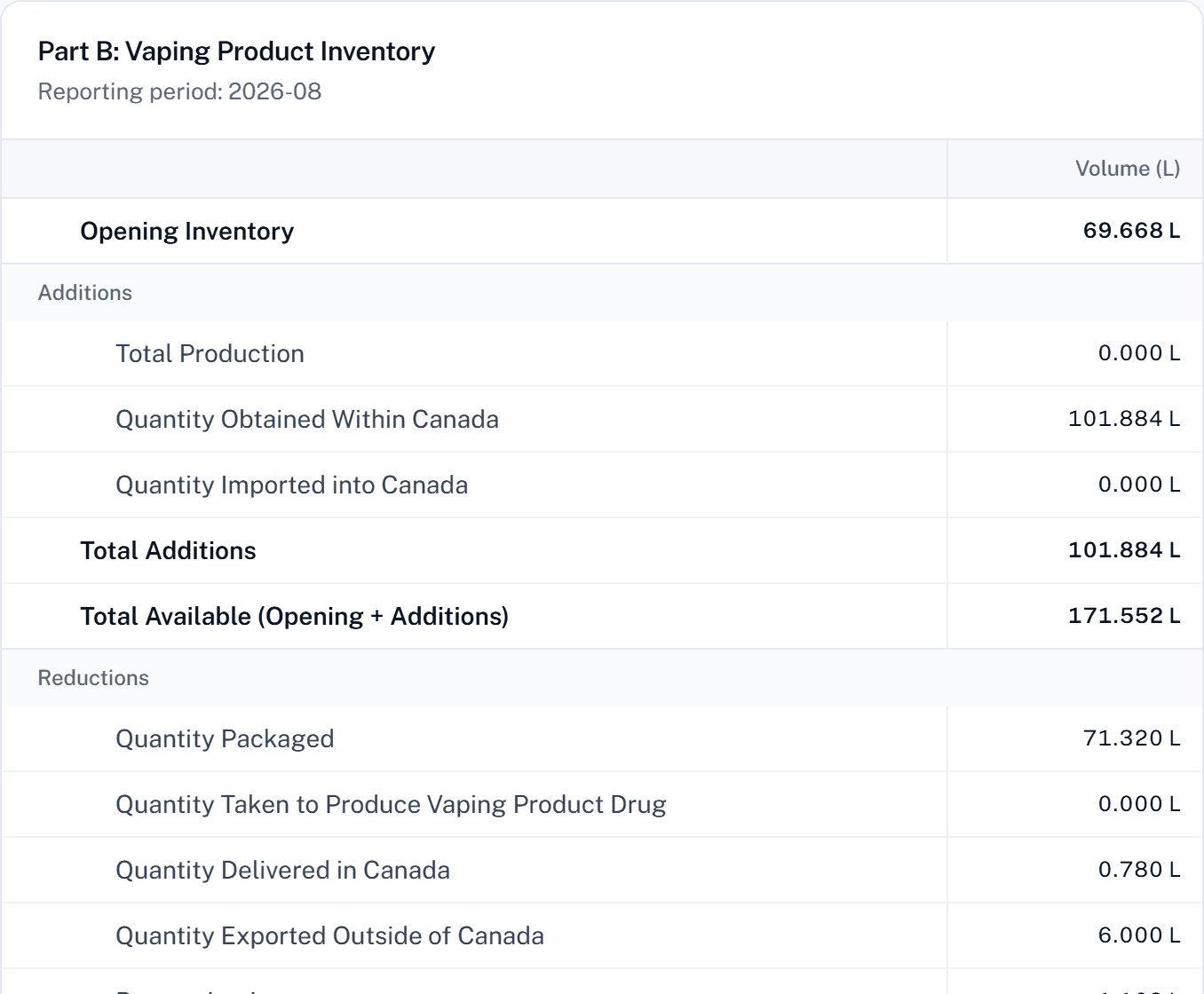Select the "Quantity Packaged" row label
The height and width of the screenshot is (994, 1204).
coord(226,738)
